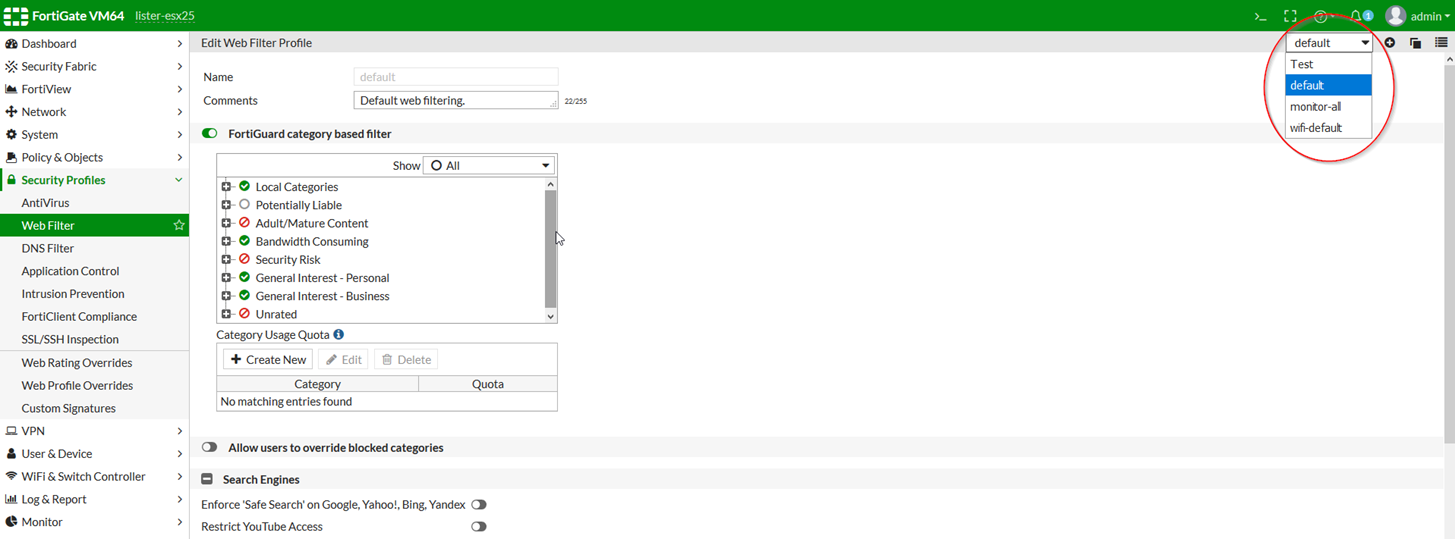The height and width of the screenshot is (539, 1455).
Task: Click the Category Usage Quota info icon
Action: [338, 335]
